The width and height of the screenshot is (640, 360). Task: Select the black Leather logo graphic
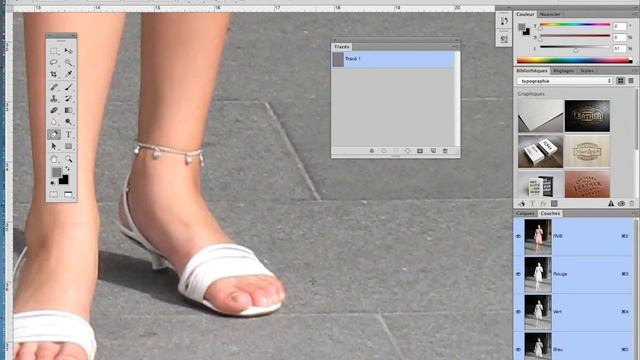tap(587, 116)
